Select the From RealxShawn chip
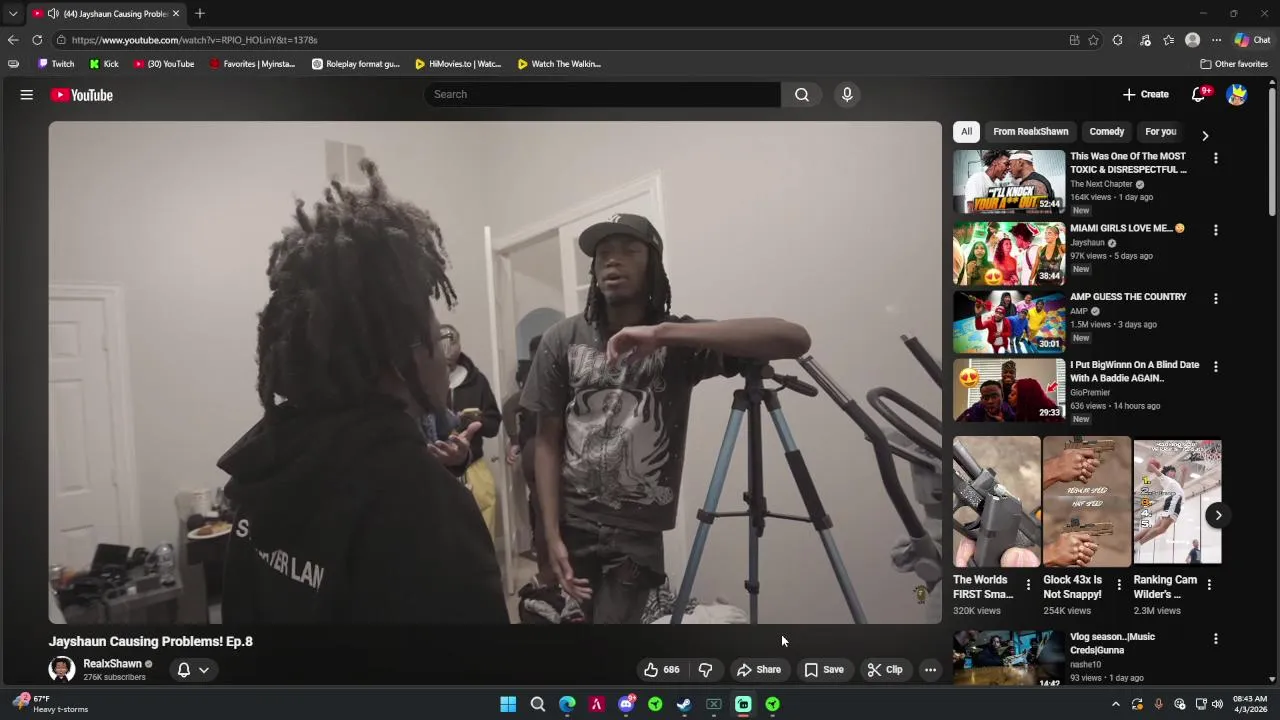This screenshot has height=720, width=1280. coord(1031,131)
